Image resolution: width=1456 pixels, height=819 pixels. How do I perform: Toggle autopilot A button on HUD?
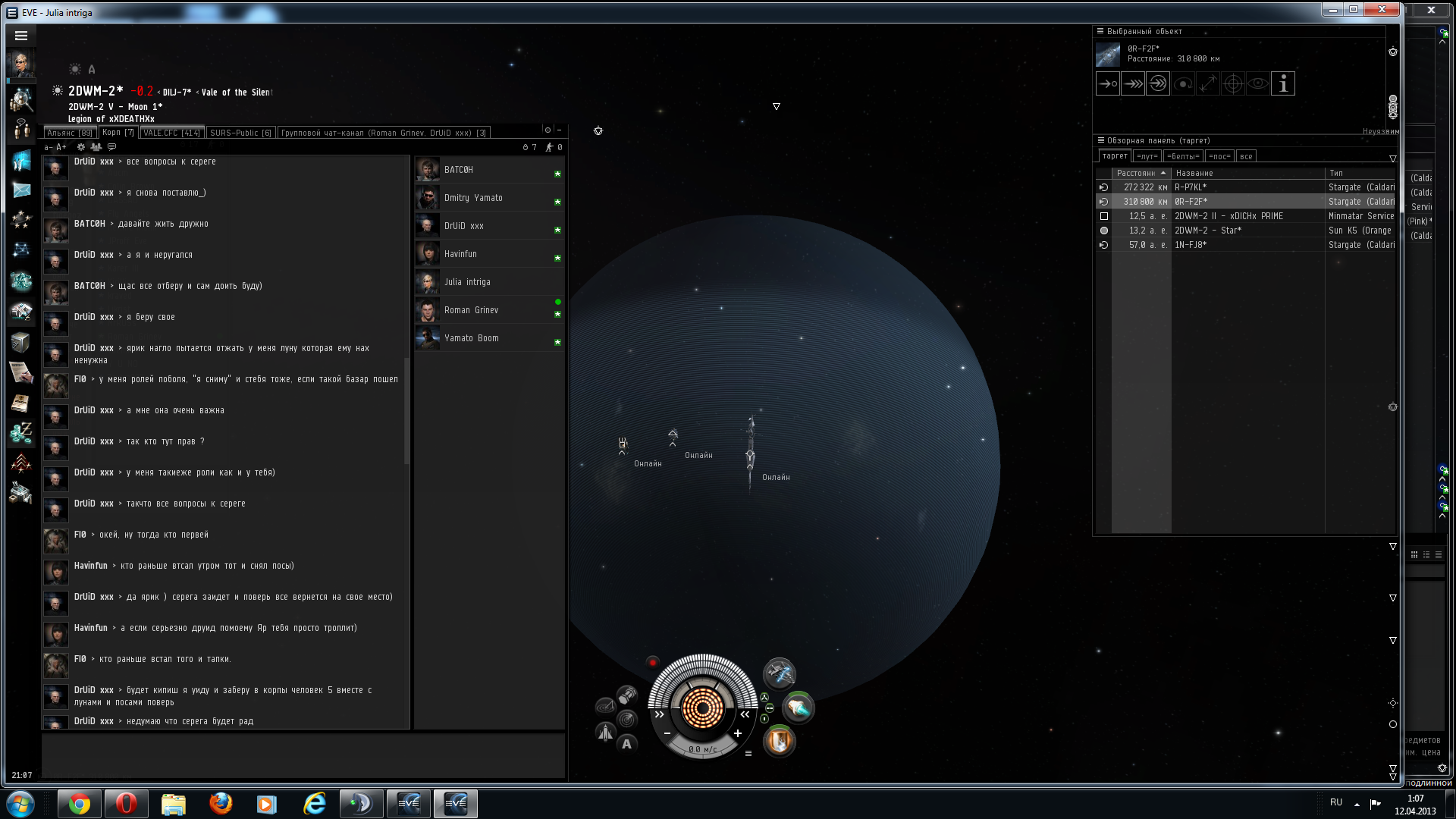(x=626, y=744)
